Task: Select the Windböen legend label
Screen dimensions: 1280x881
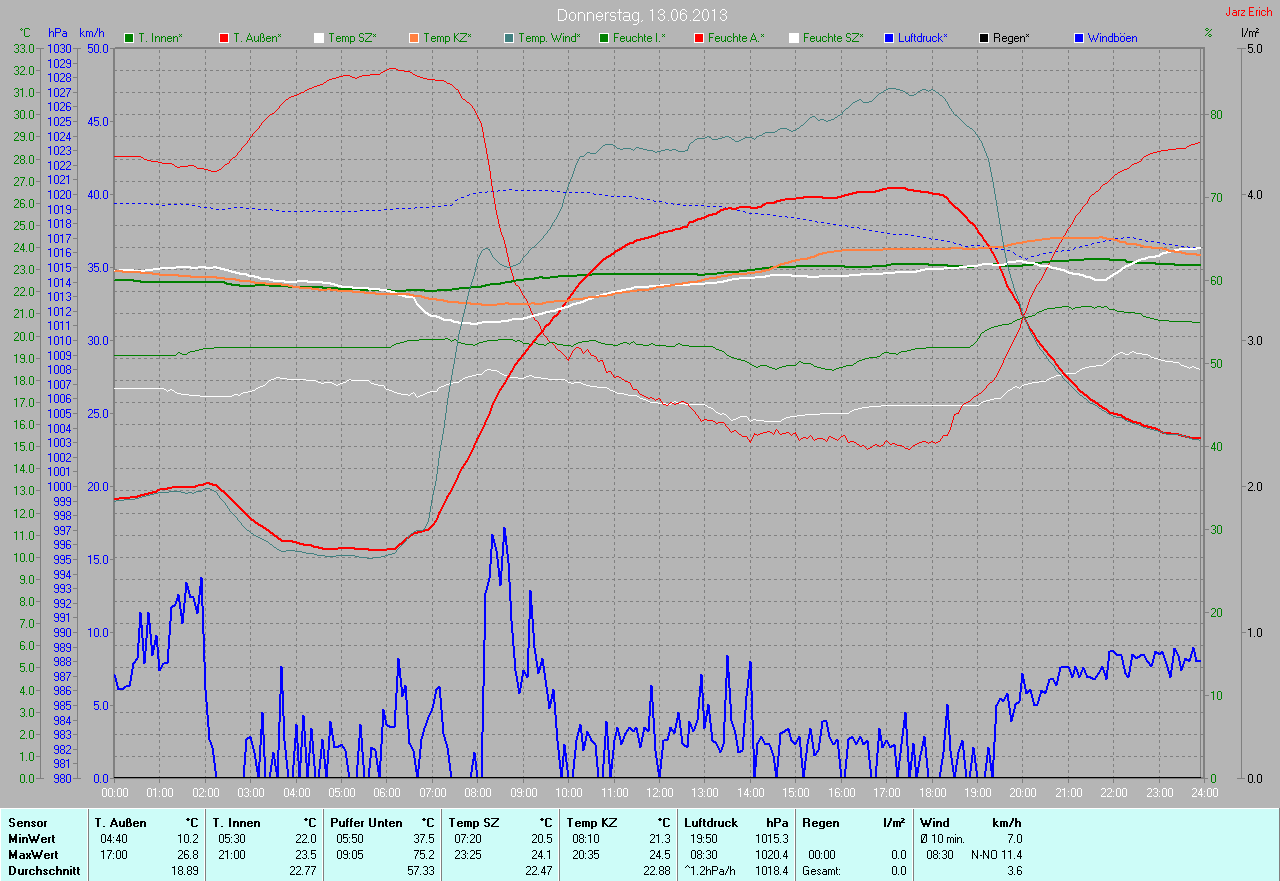Action: click(x=1112, y=38)
